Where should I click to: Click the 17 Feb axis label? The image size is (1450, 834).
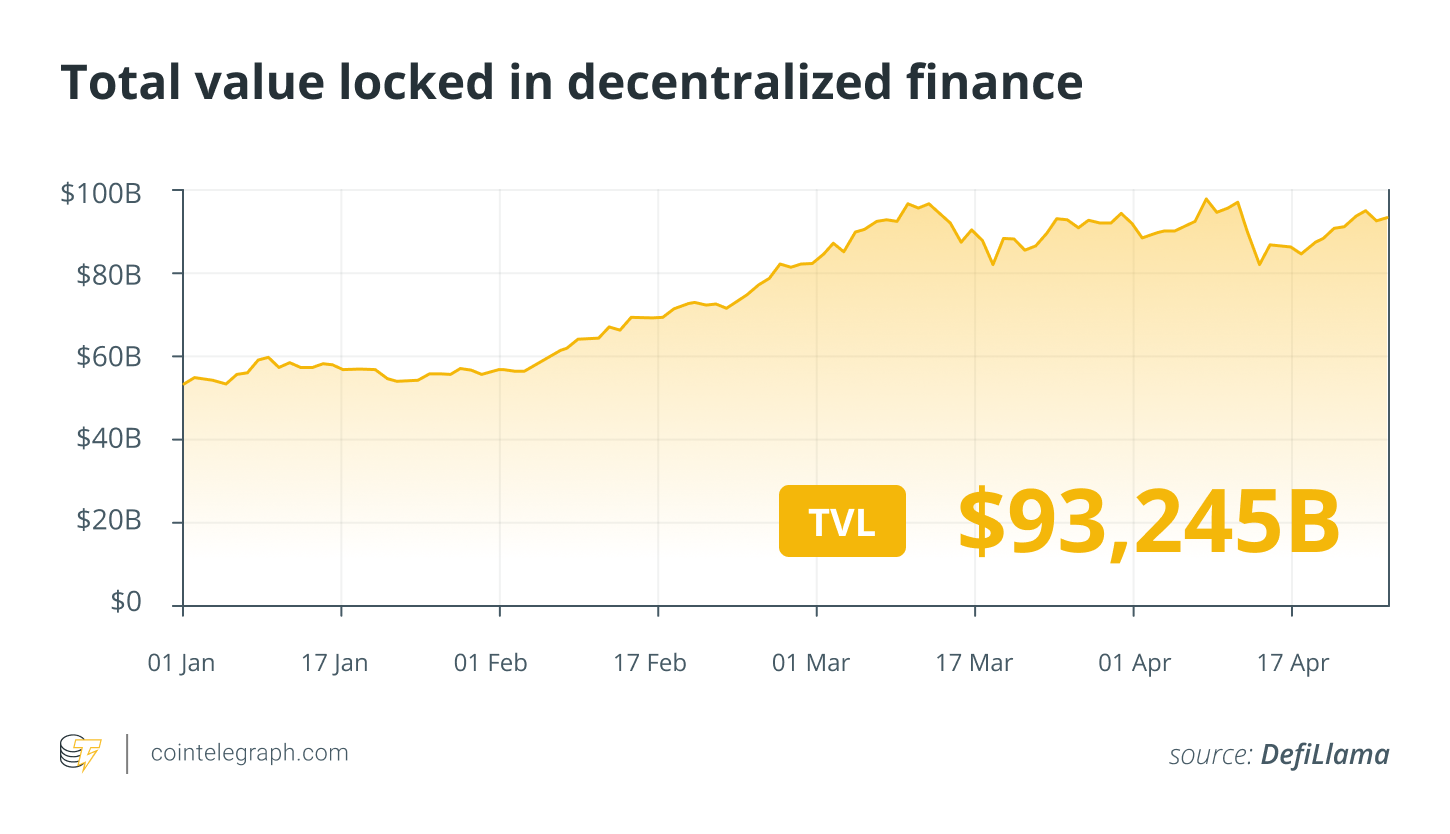click(x=650, y=663)
